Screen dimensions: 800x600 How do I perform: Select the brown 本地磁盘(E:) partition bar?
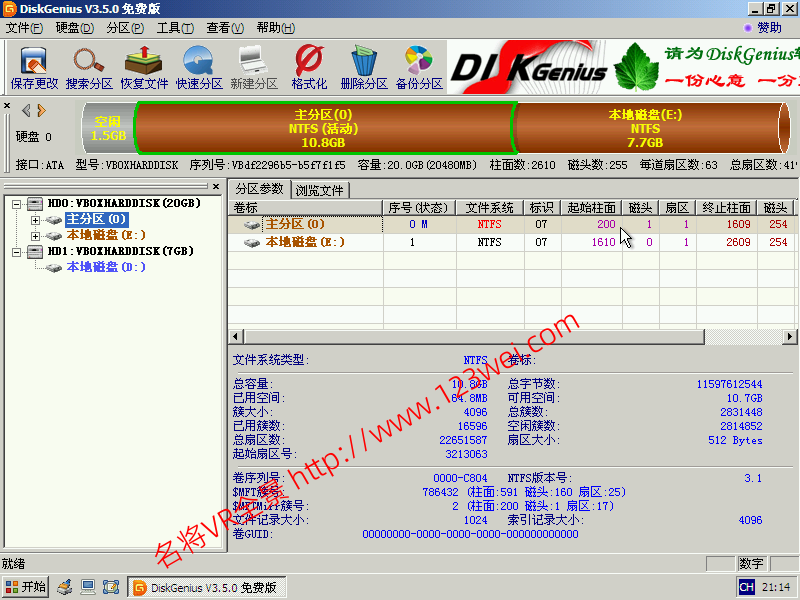coord(645,128)
